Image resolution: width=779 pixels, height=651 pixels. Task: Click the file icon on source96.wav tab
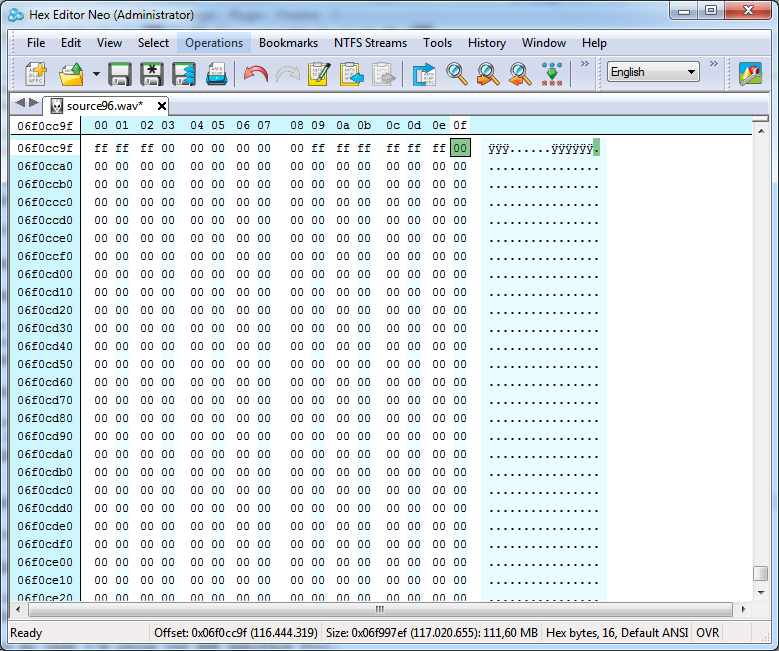point(57,106)
